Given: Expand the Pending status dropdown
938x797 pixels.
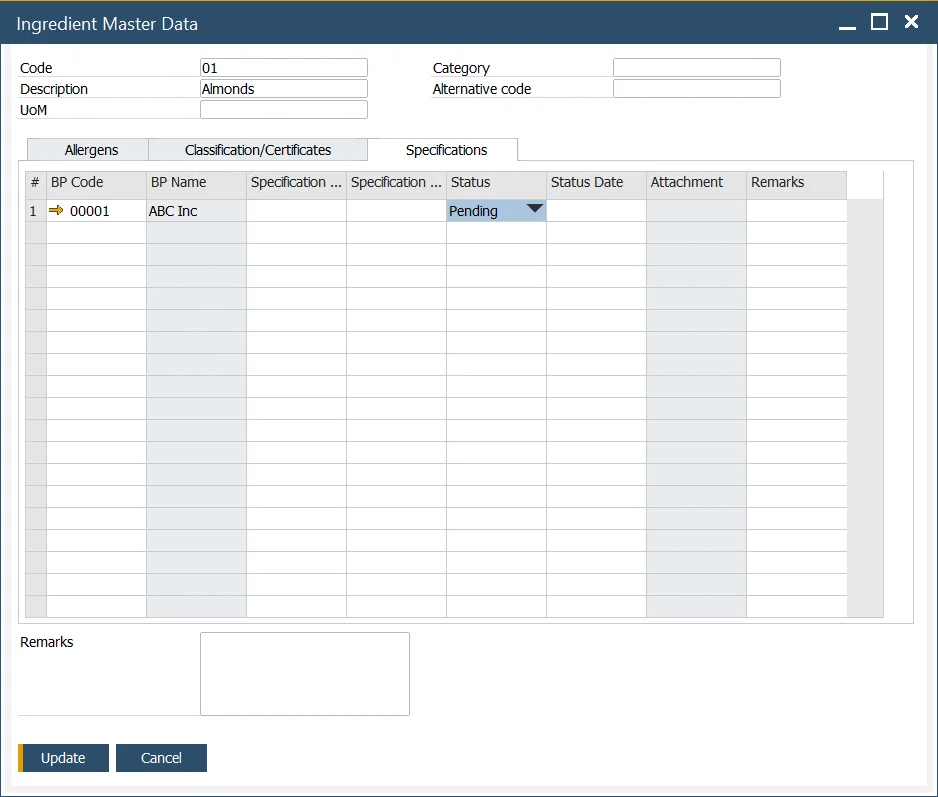Looking at the screenshot, I should coord(535,210).
